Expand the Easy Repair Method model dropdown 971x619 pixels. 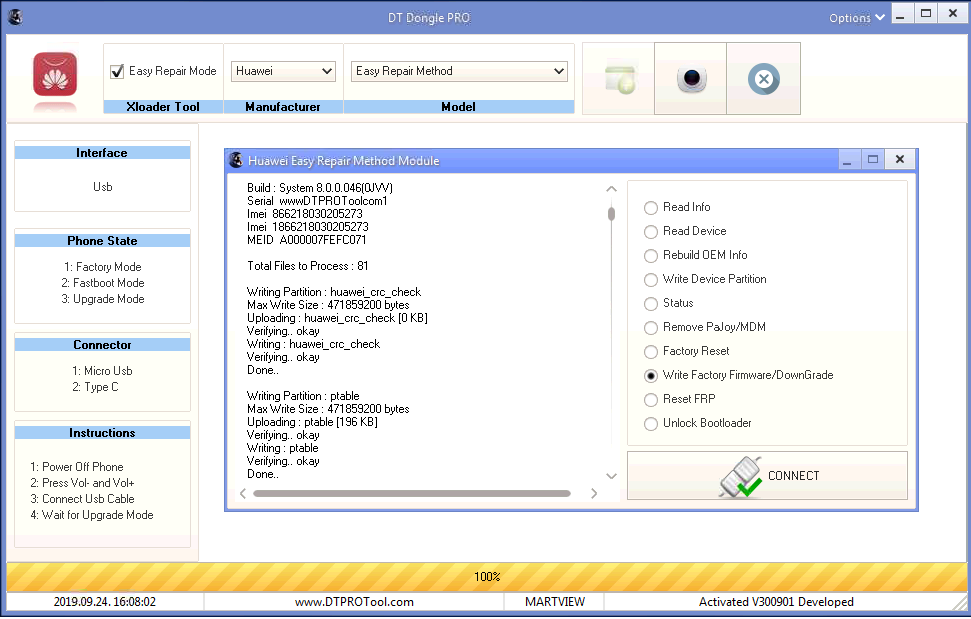click(459, 71)
